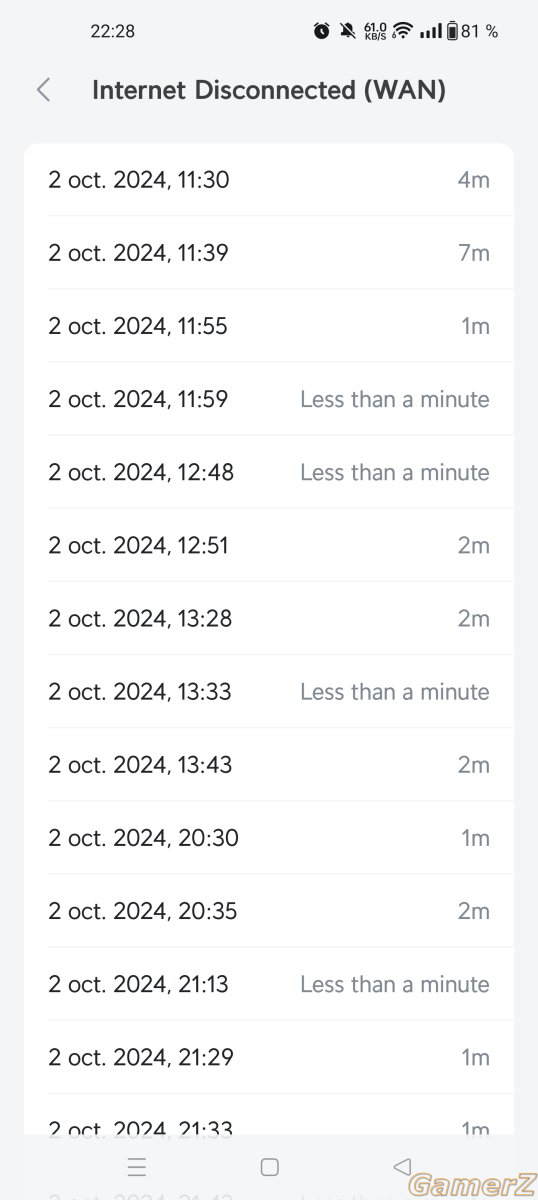This screenshot has width=538, height=1200.
Task: Select the 12:51 disconnect event
Action: [269, 545]
